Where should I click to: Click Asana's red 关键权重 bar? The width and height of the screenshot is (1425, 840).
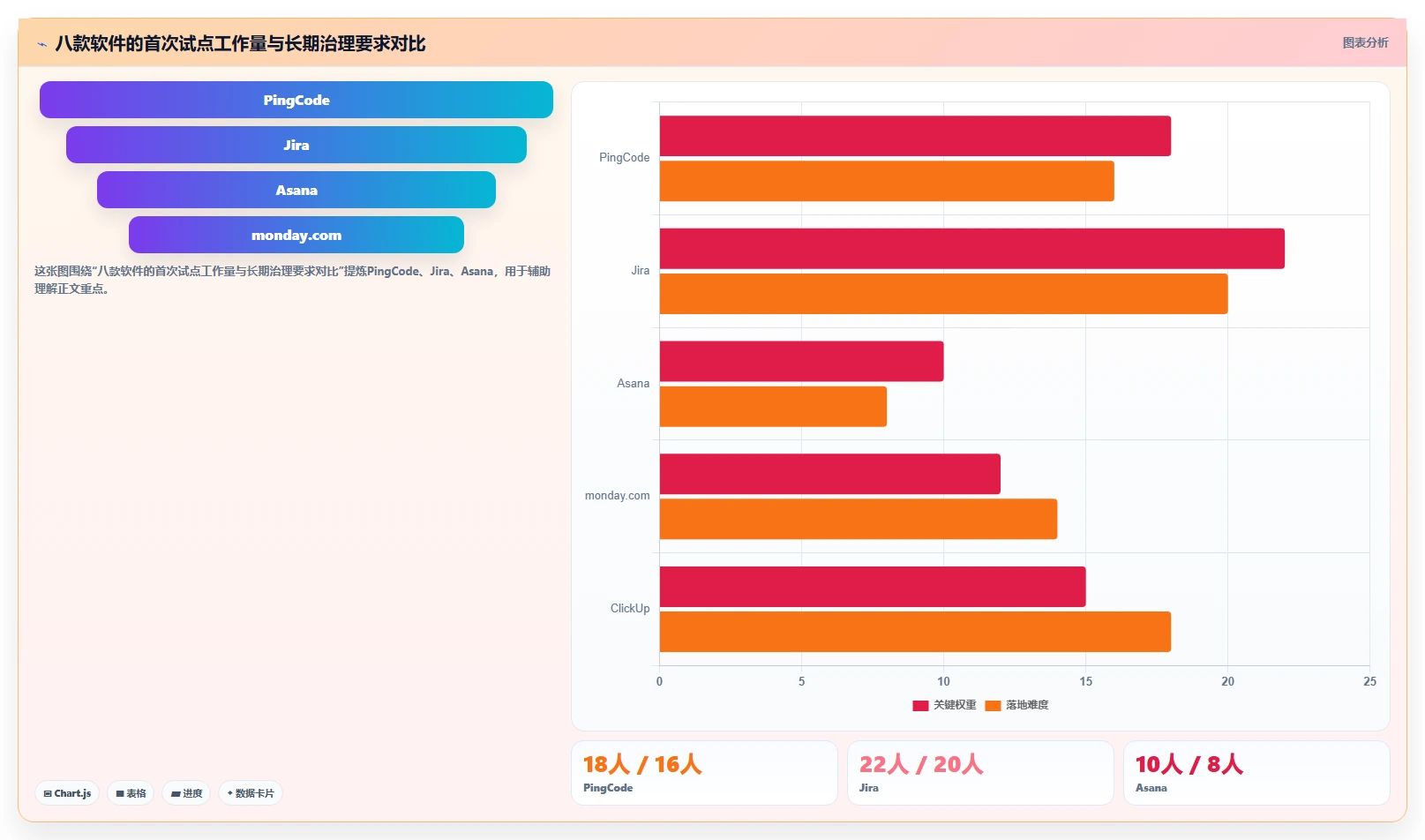pos(802,362)
